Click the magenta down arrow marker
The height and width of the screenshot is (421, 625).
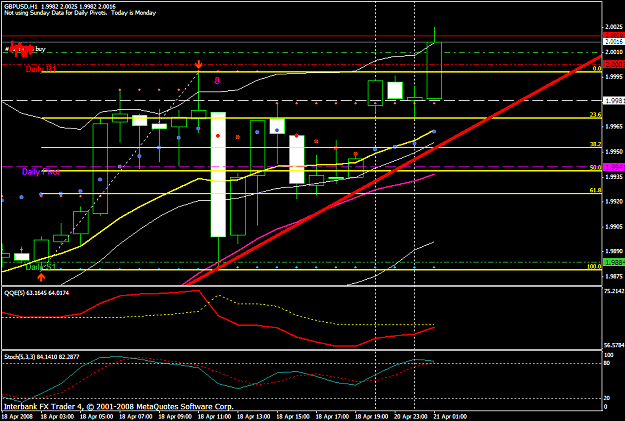[217, 81]
